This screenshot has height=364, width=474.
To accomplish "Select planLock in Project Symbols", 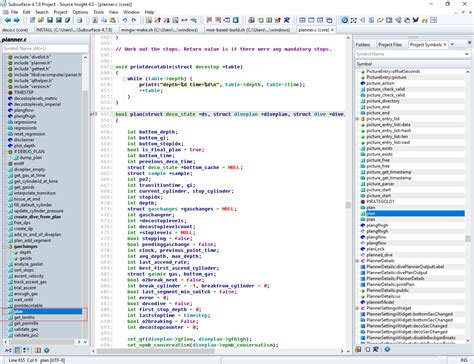I will tap(375, 249).
